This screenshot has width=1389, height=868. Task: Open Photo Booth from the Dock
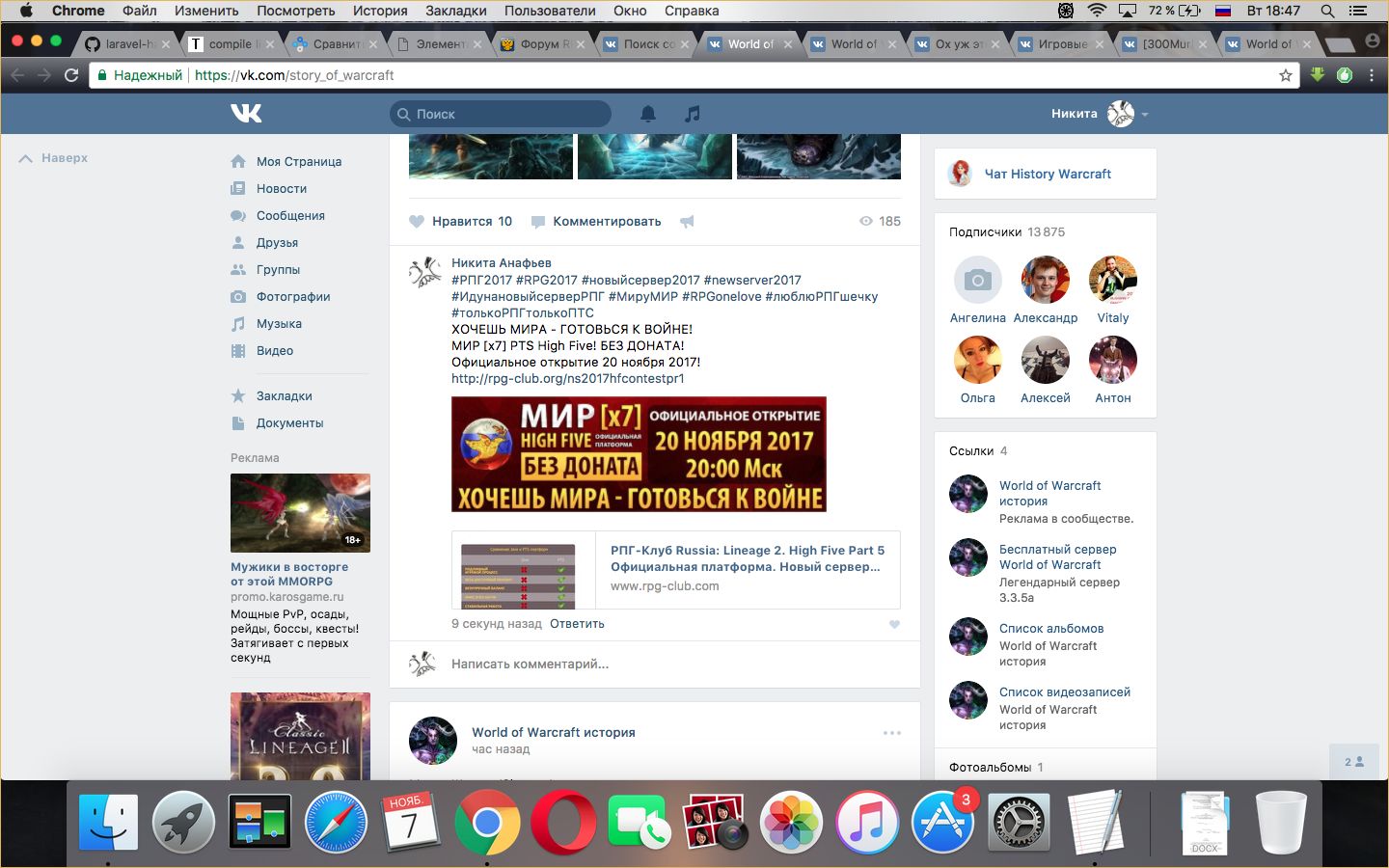click(715, 823)
